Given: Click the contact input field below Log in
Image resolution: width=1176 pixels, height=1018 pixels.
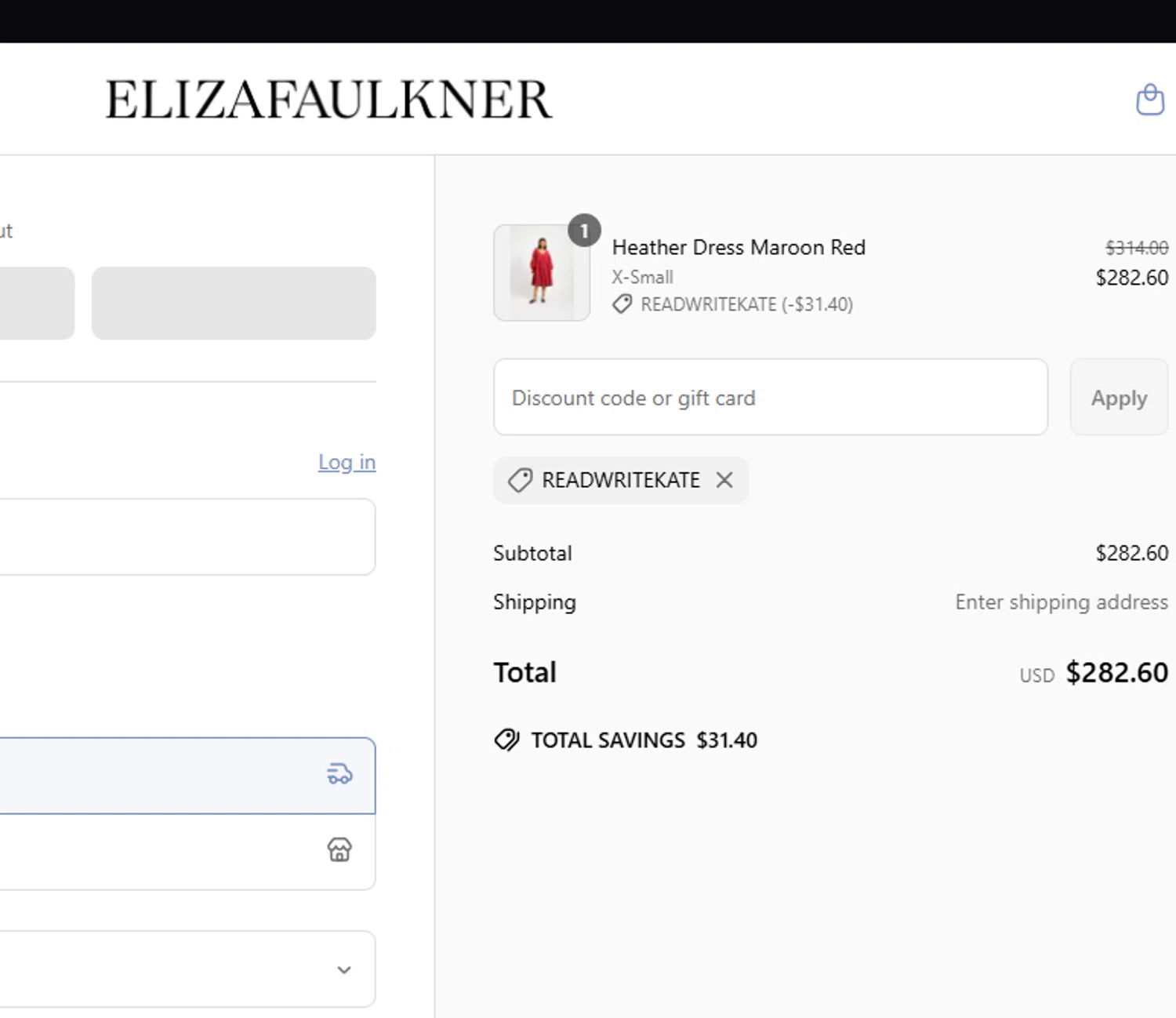Looking at the screenshot, I should click(187, 536).
